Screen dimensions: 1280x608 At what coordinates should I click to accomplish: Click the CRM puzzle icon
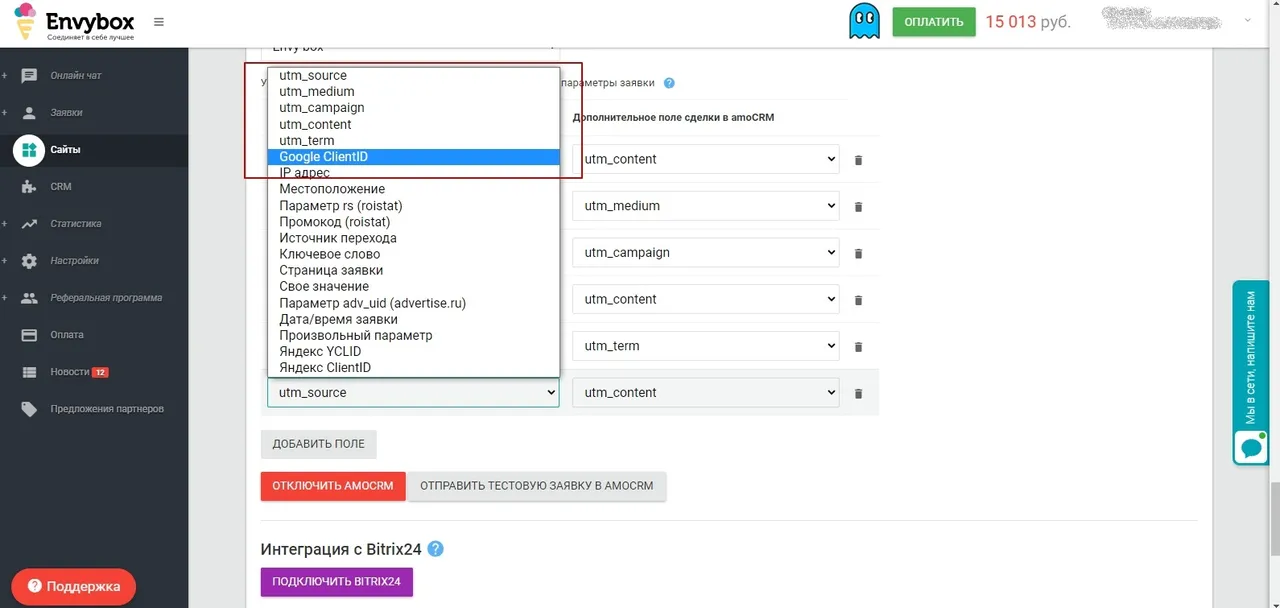29,187
